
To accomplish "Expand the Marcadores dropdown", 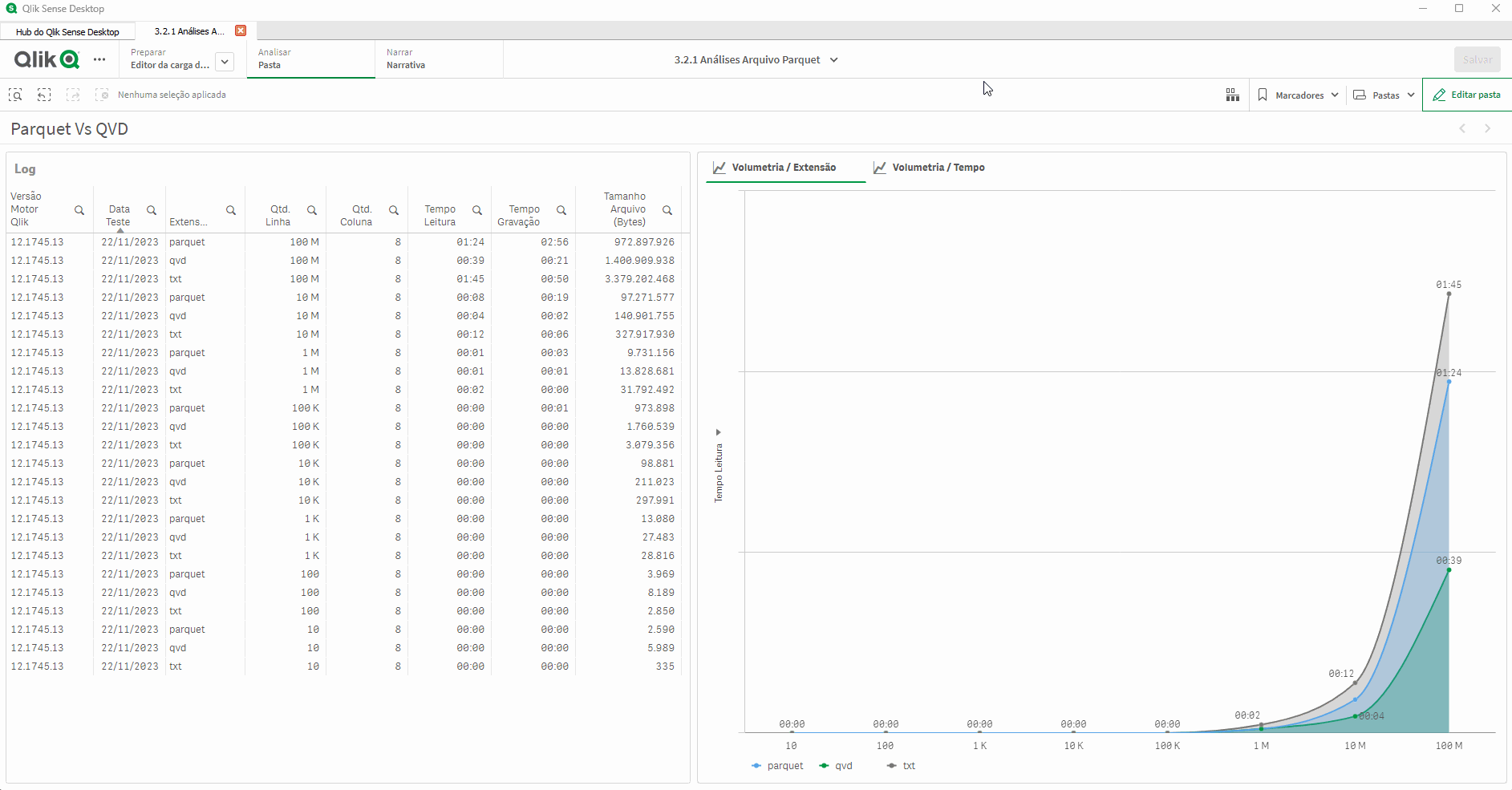I will pyautogui.click(x=1298, y=95).
